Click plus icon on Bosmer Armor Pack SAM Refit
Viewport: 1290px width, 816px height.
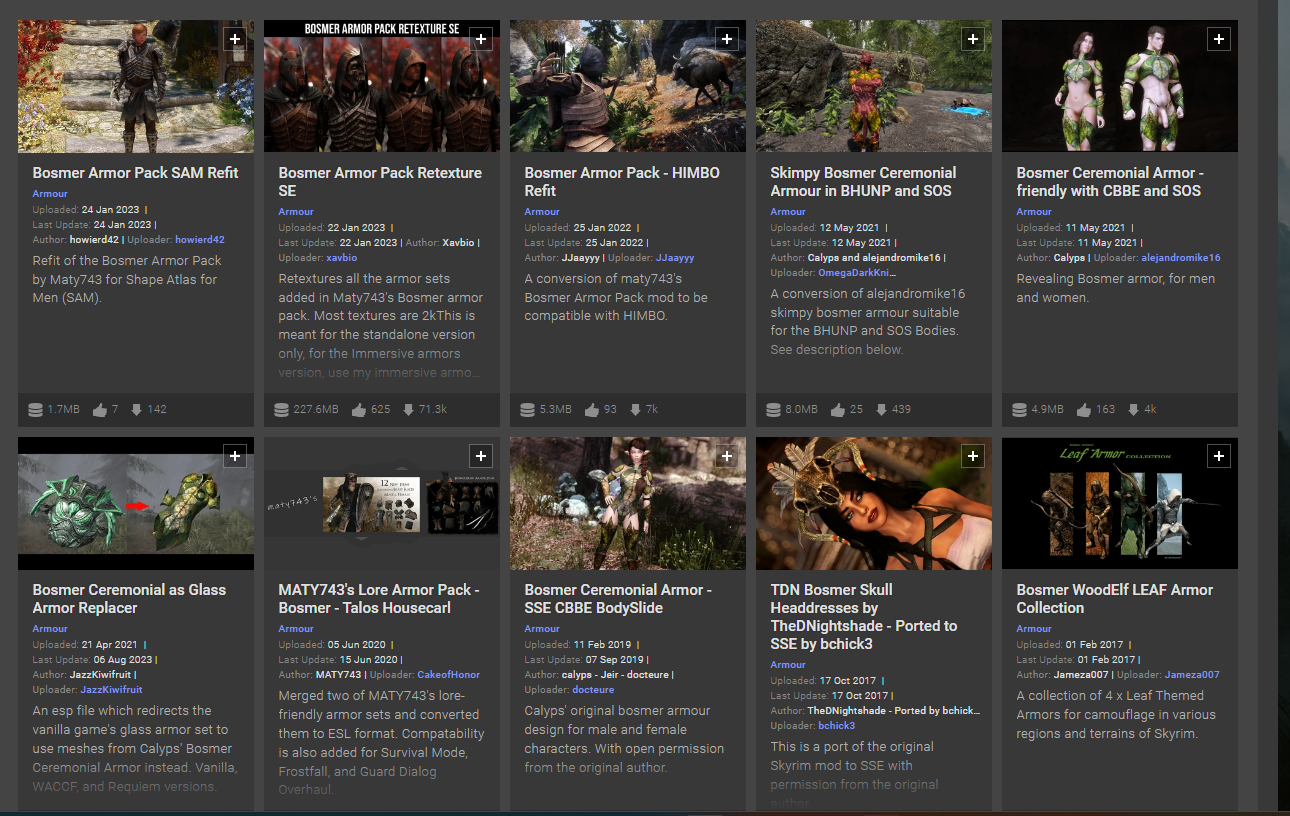[235, 39]
